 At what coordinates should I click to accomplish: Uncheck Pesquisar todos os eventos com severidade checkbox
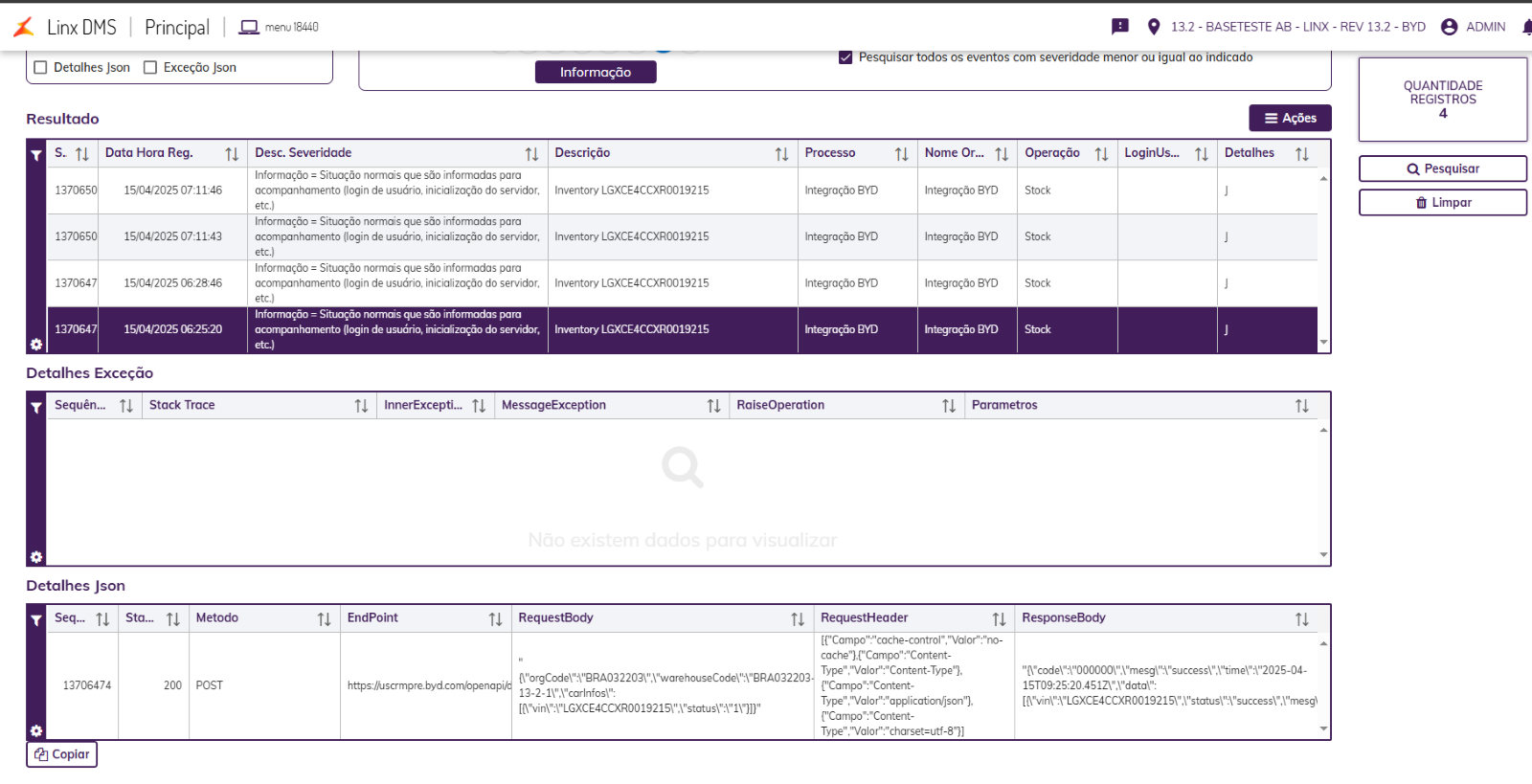click(x=845, y=57)
